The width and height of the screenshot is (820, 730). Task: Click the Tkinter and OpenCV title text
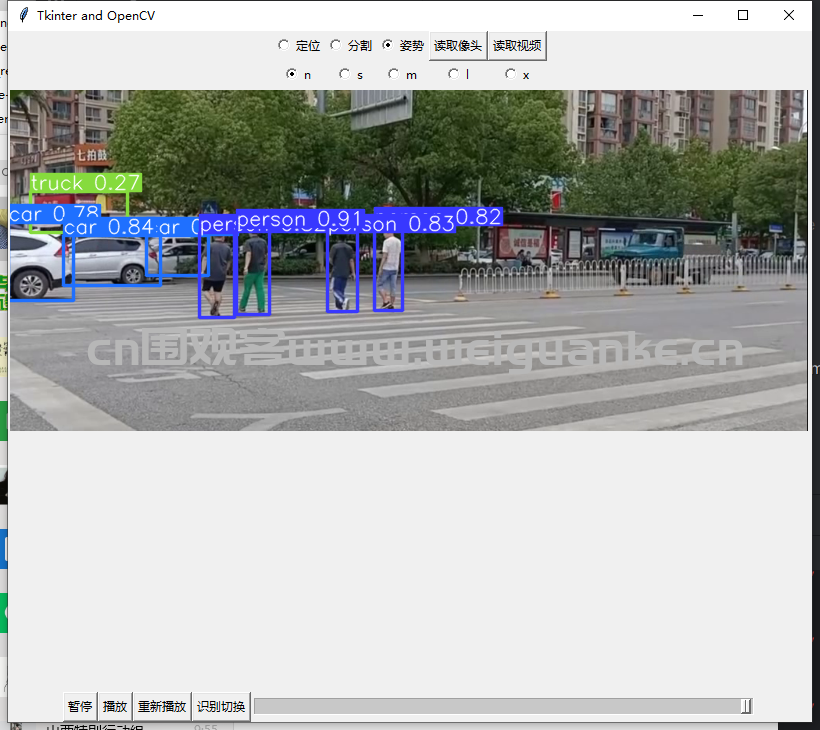96,16
